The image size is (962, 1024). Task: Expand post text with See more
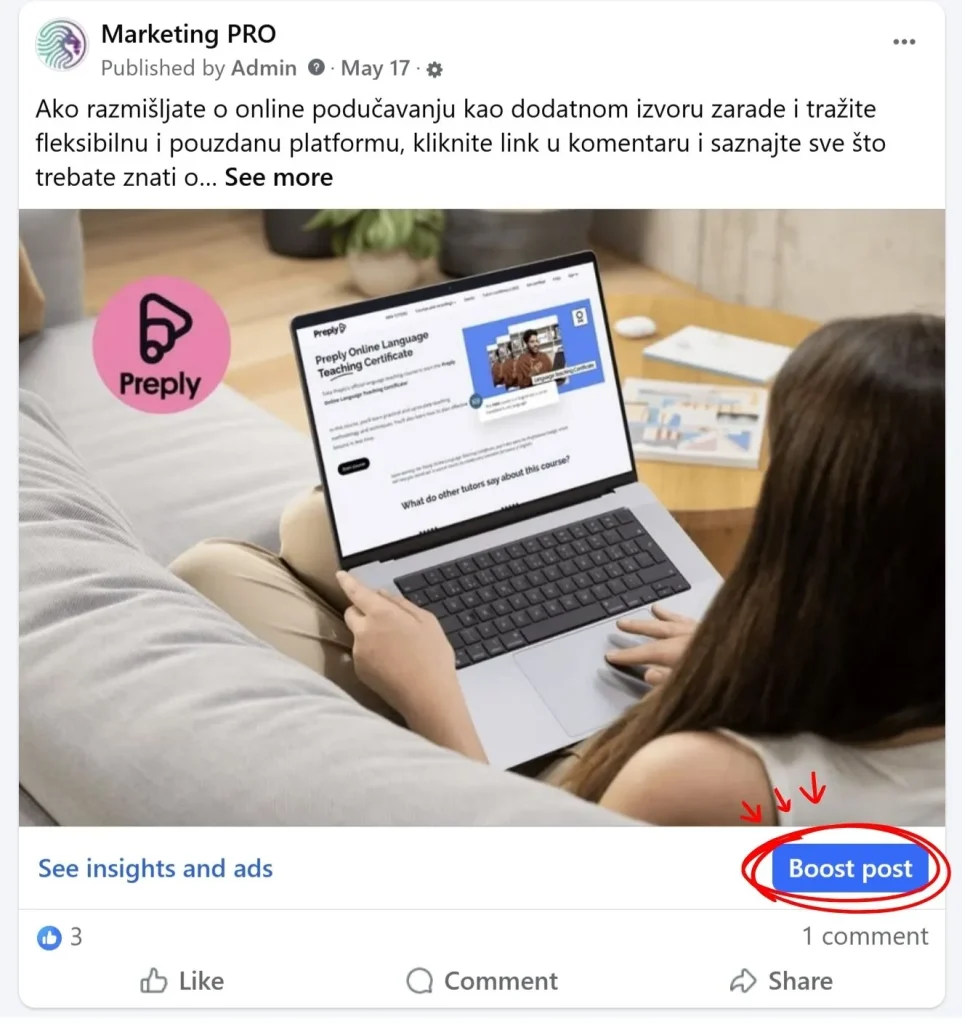click(279, 177)
